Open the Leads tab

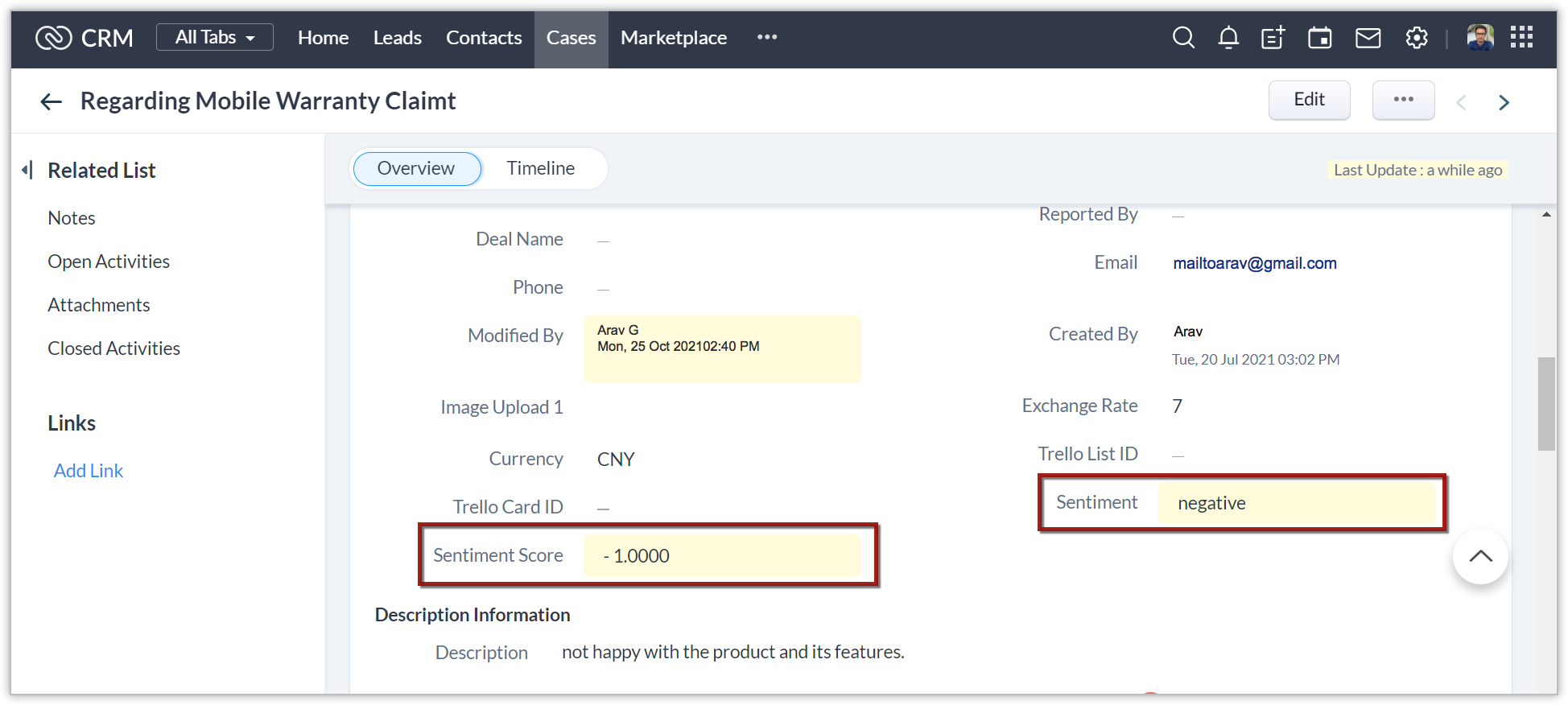[x=398, y=38]
